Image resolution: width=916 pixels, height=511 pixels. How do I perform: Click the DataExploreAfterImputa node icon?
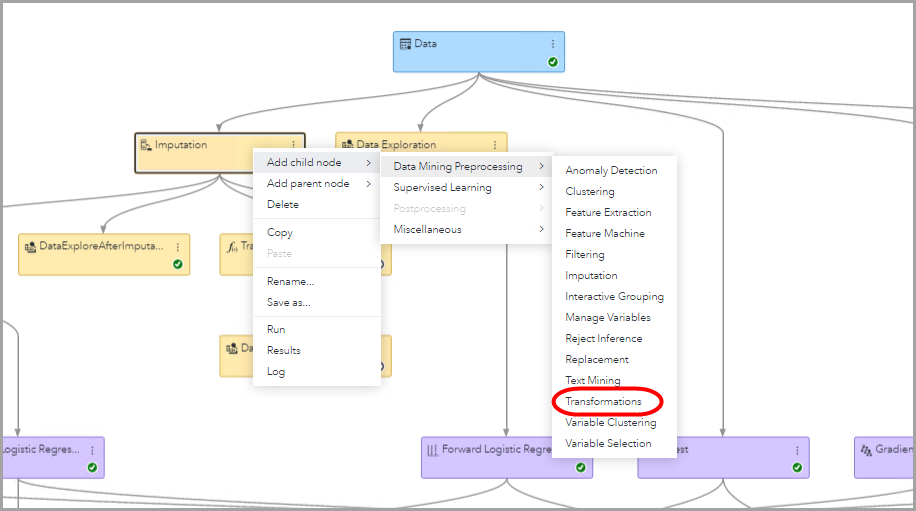pos(30,247)
